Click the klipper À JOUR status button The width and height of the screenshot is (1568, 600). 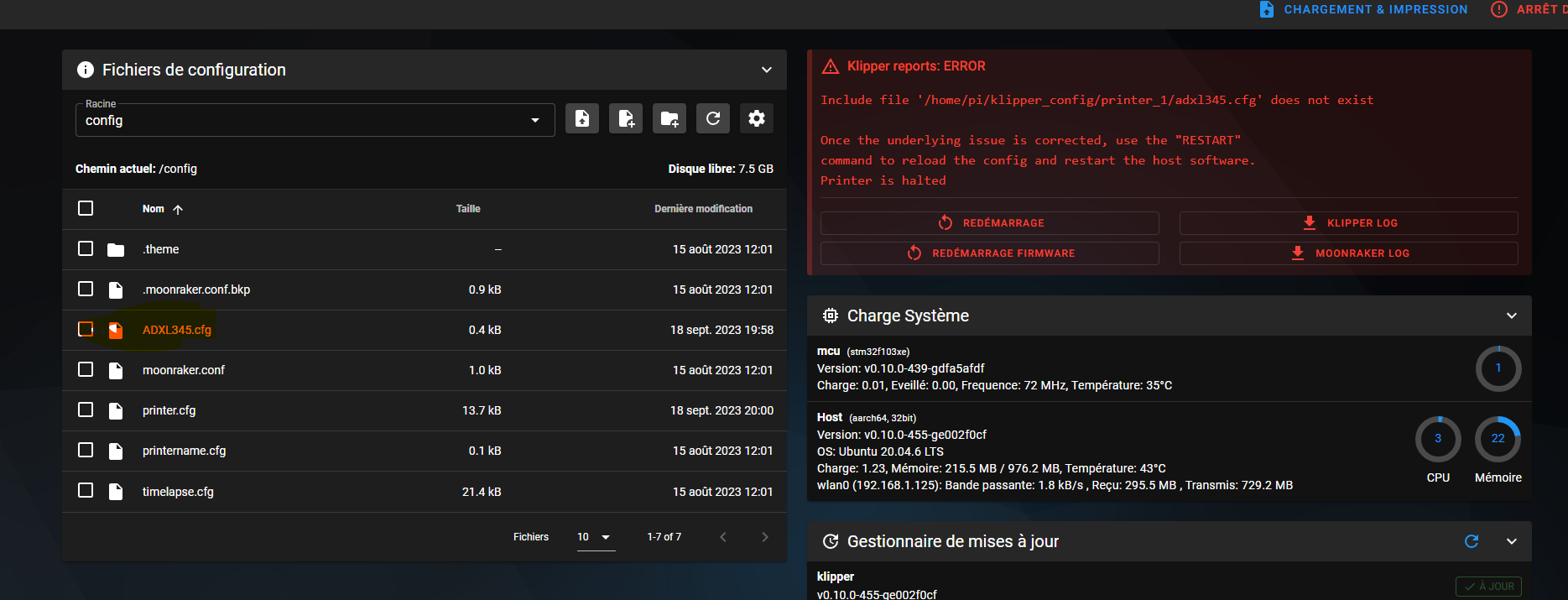pos(1488,587)
